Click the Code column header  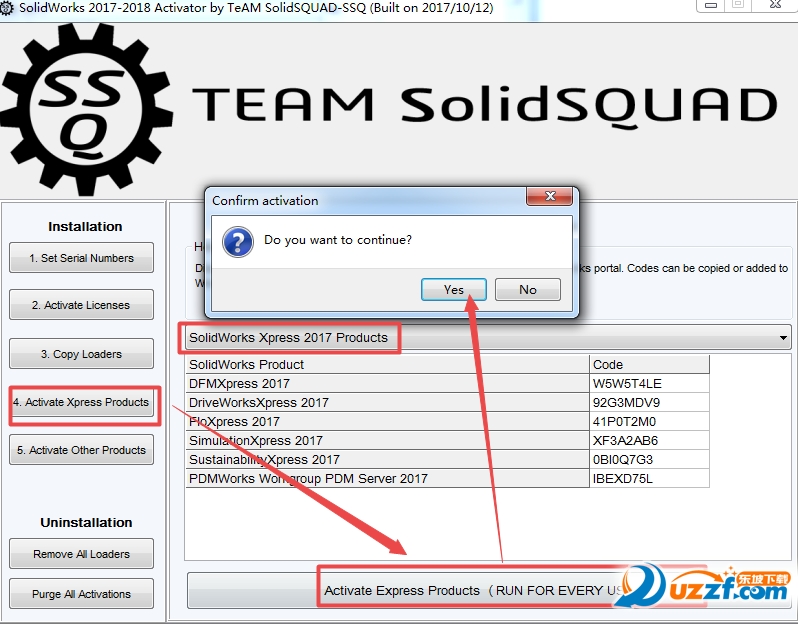tap(649, 364)
